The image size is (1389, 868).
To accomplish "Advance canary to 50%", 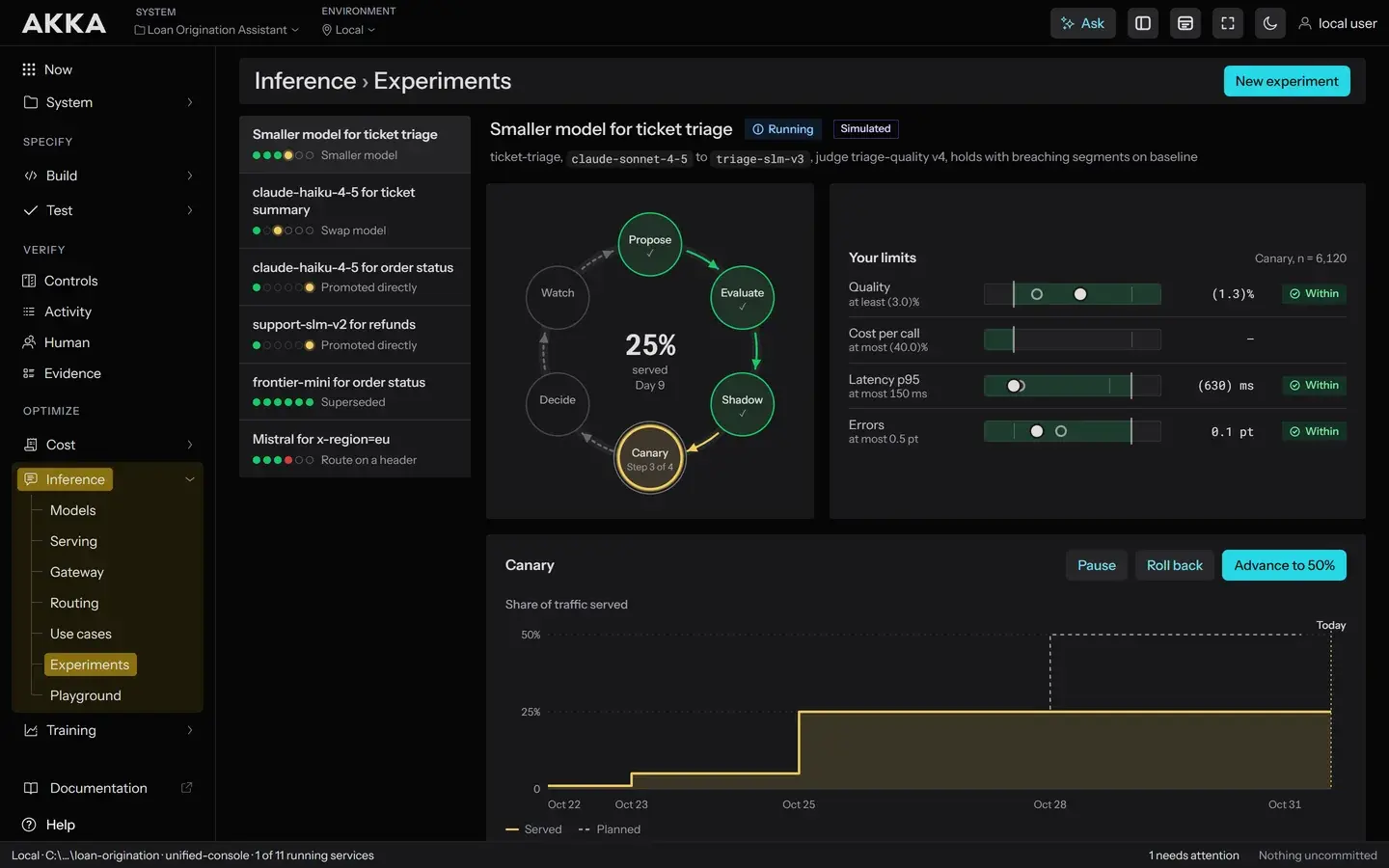I will (1284, 565).
